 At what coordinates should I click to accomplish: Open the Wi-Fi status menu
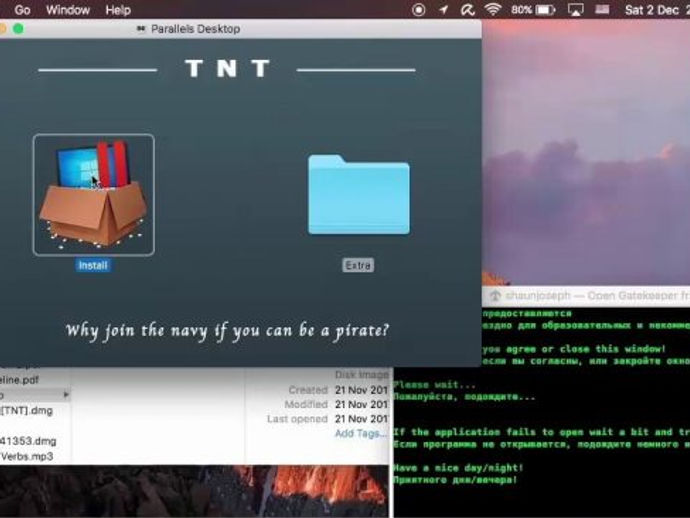pyautogui.click(x=493, y=10)
